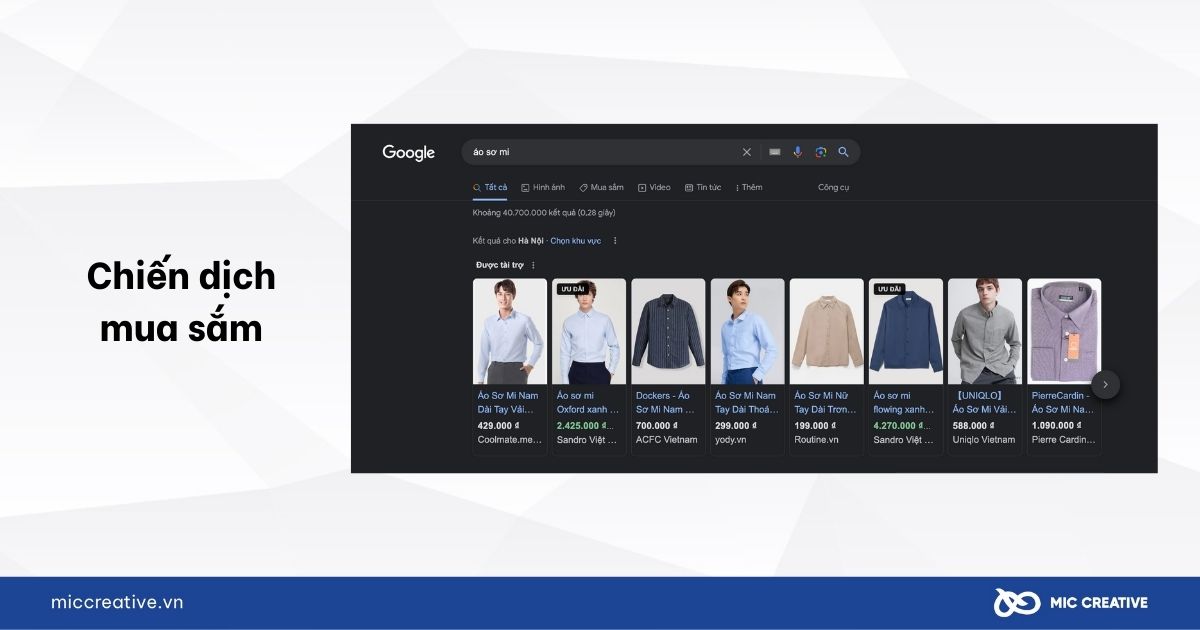Start voice search with the microphone icon
Screen dimensions: 1200x630
797,152
